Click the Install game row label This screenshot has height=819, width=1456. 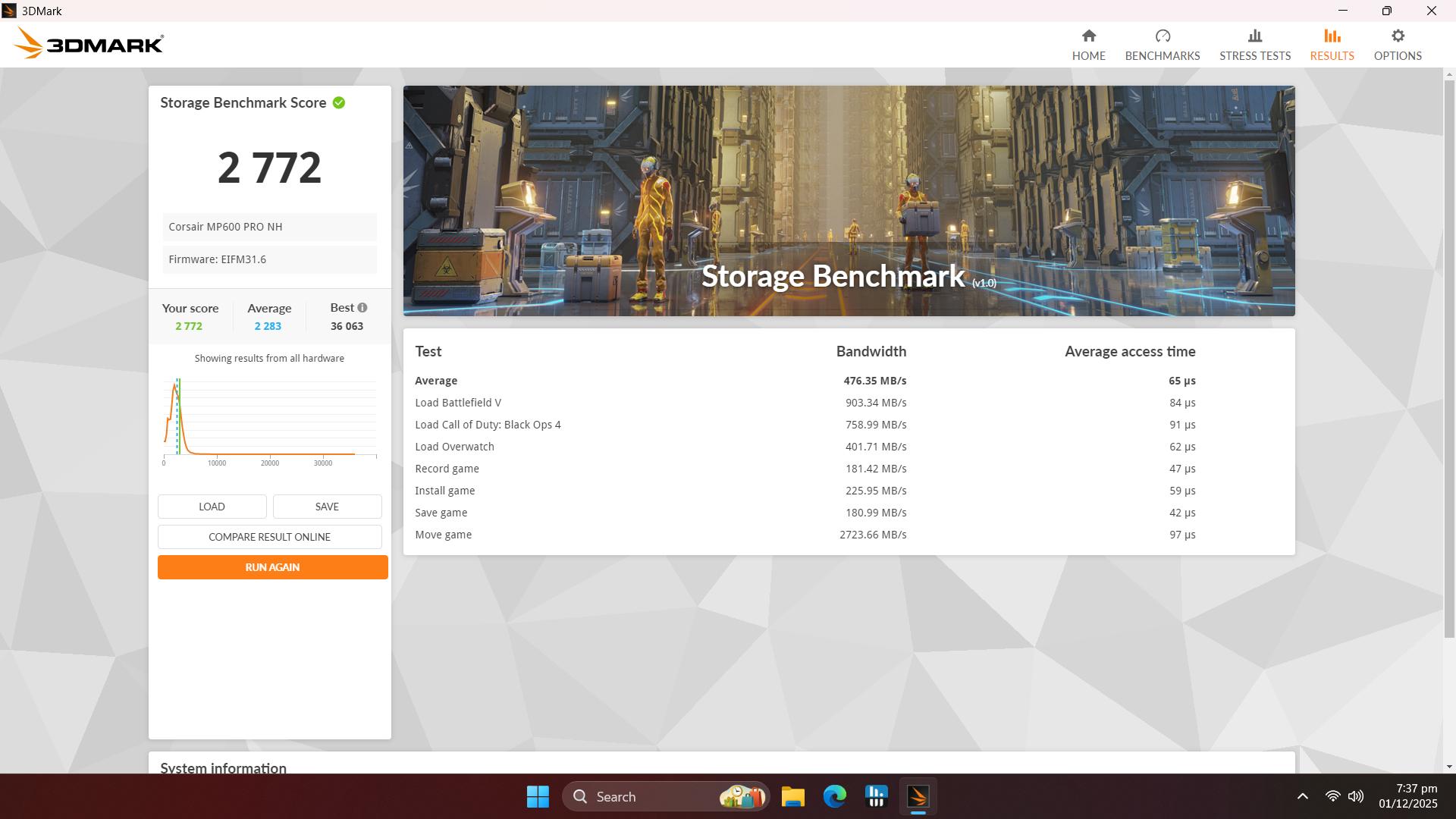(x=444, y=491)
